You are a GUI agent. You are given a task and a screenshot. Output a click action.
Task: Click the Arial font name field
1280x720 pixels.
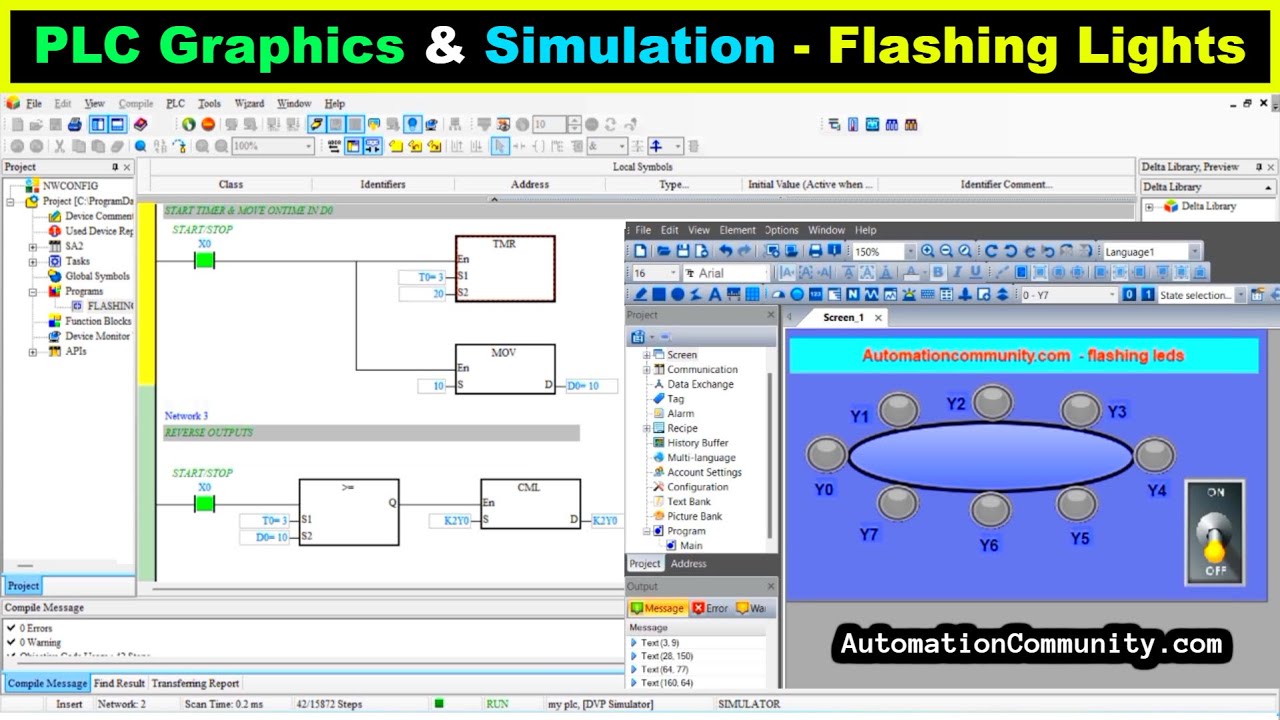point(728,273)
